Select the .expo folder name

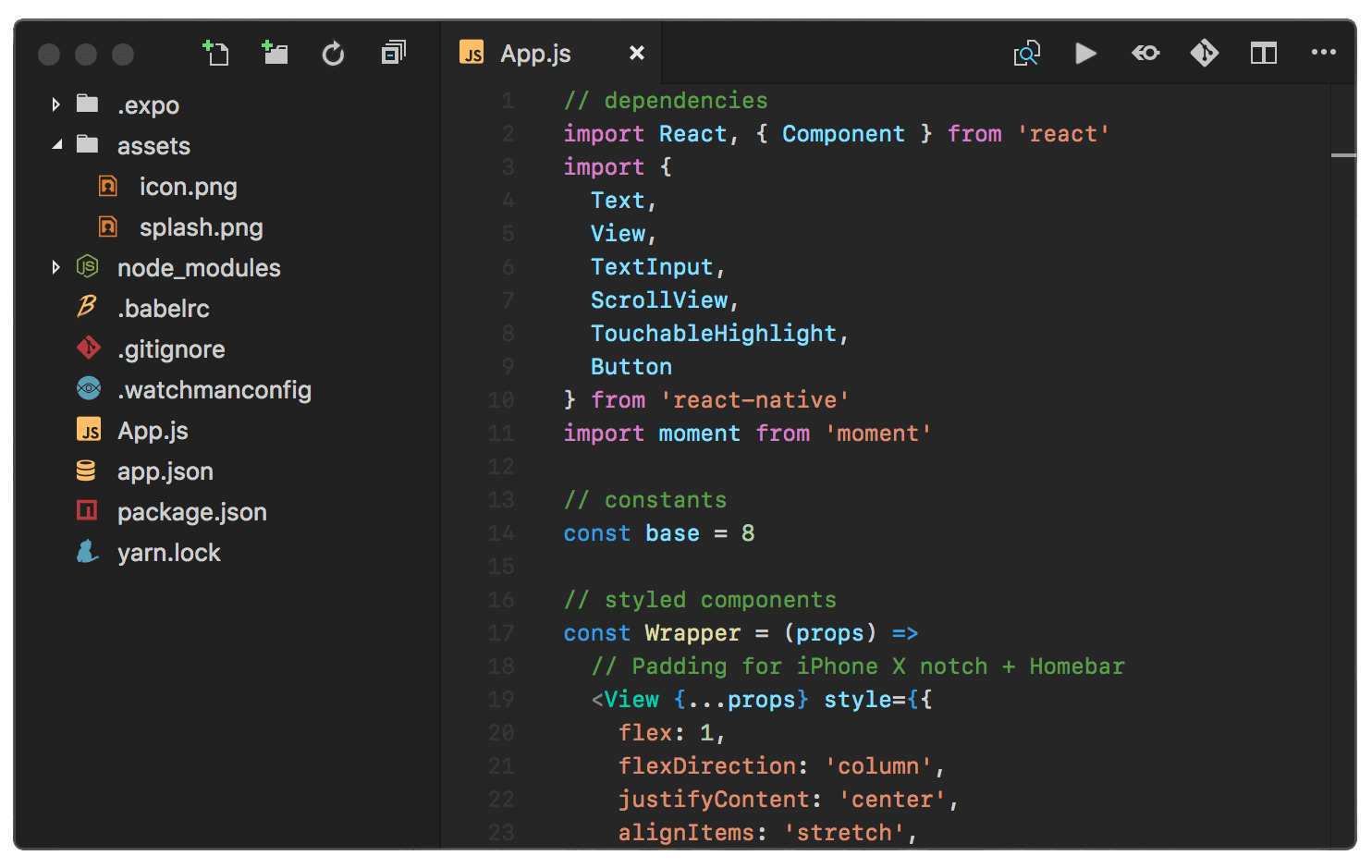pos(148,105)
